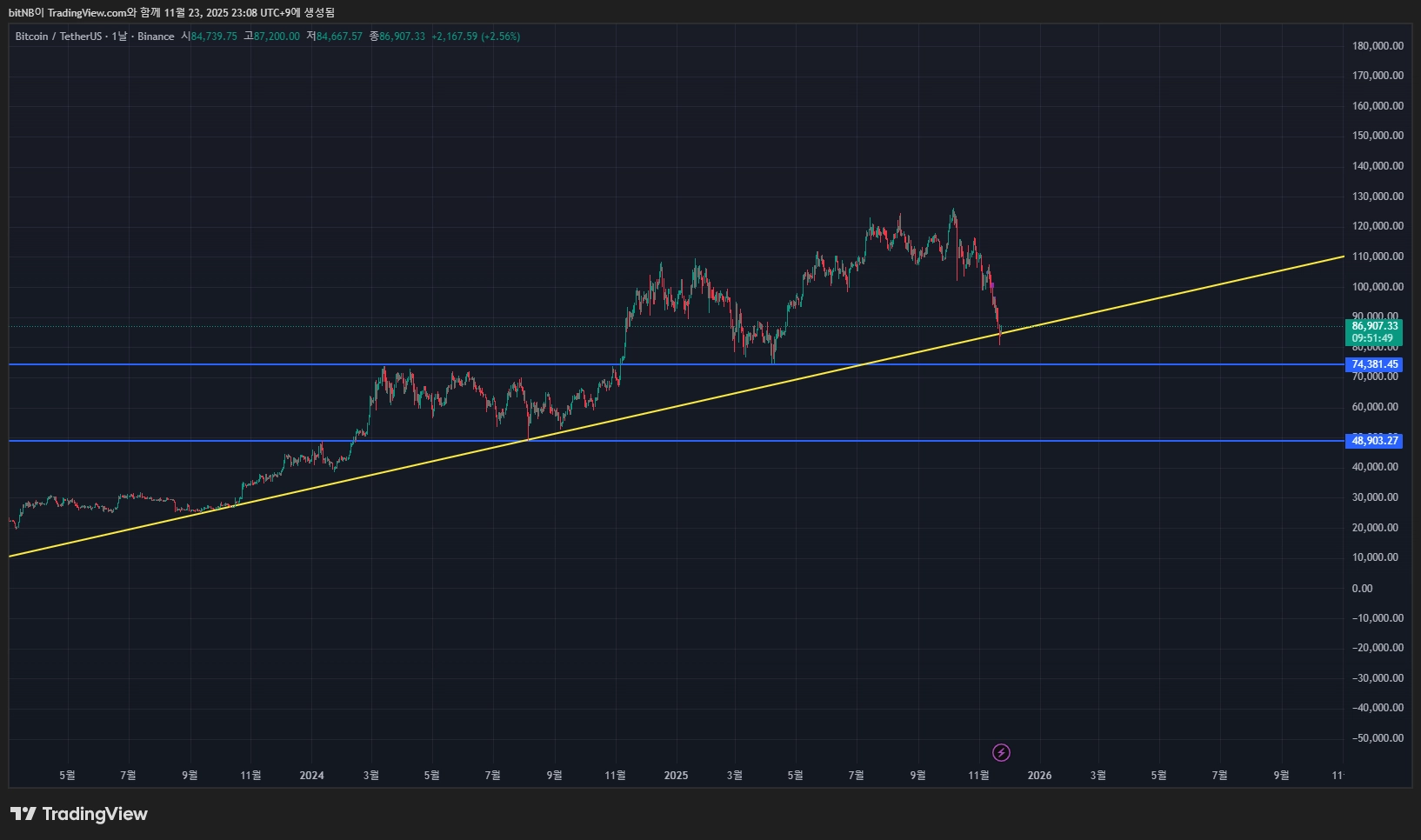1421x840 pixels.
Task: Click the blue 74,381.45 price label
Action: coord(1374,364)
